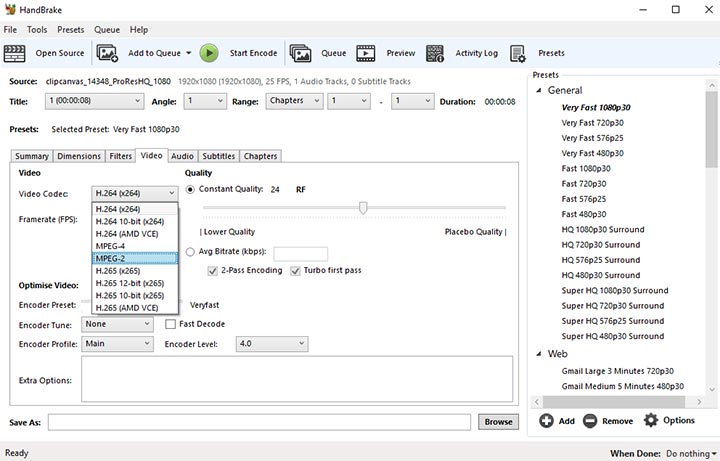Click the Browse button

point(498,422)
